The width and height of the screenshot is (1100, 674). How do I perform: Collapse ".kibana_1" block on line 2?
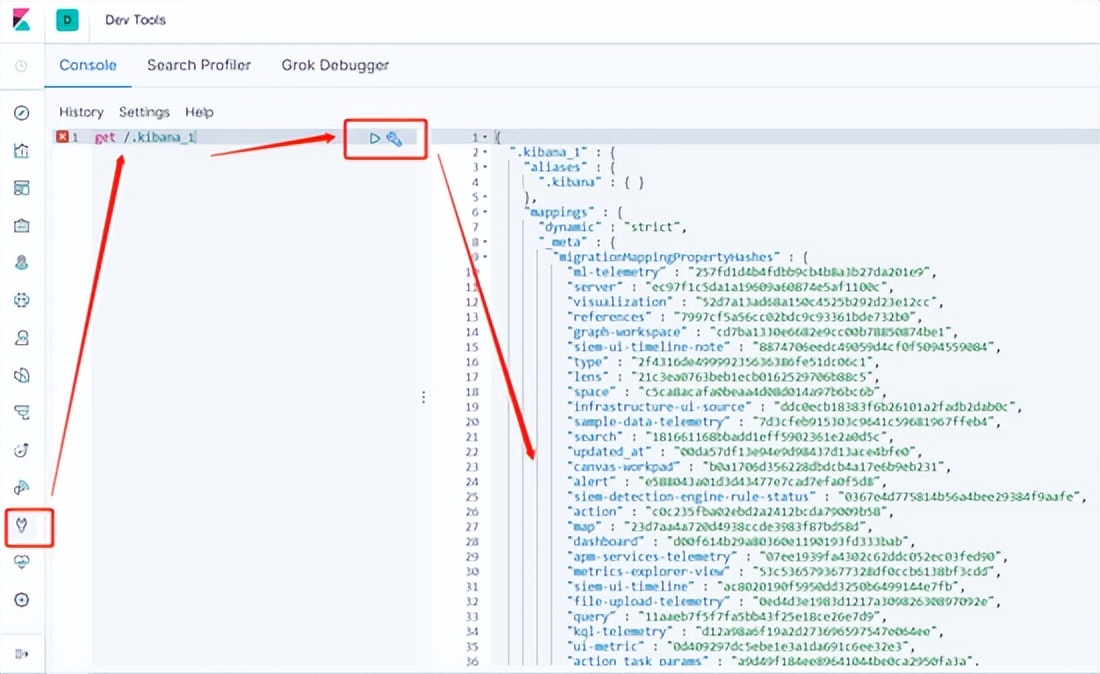485,152
